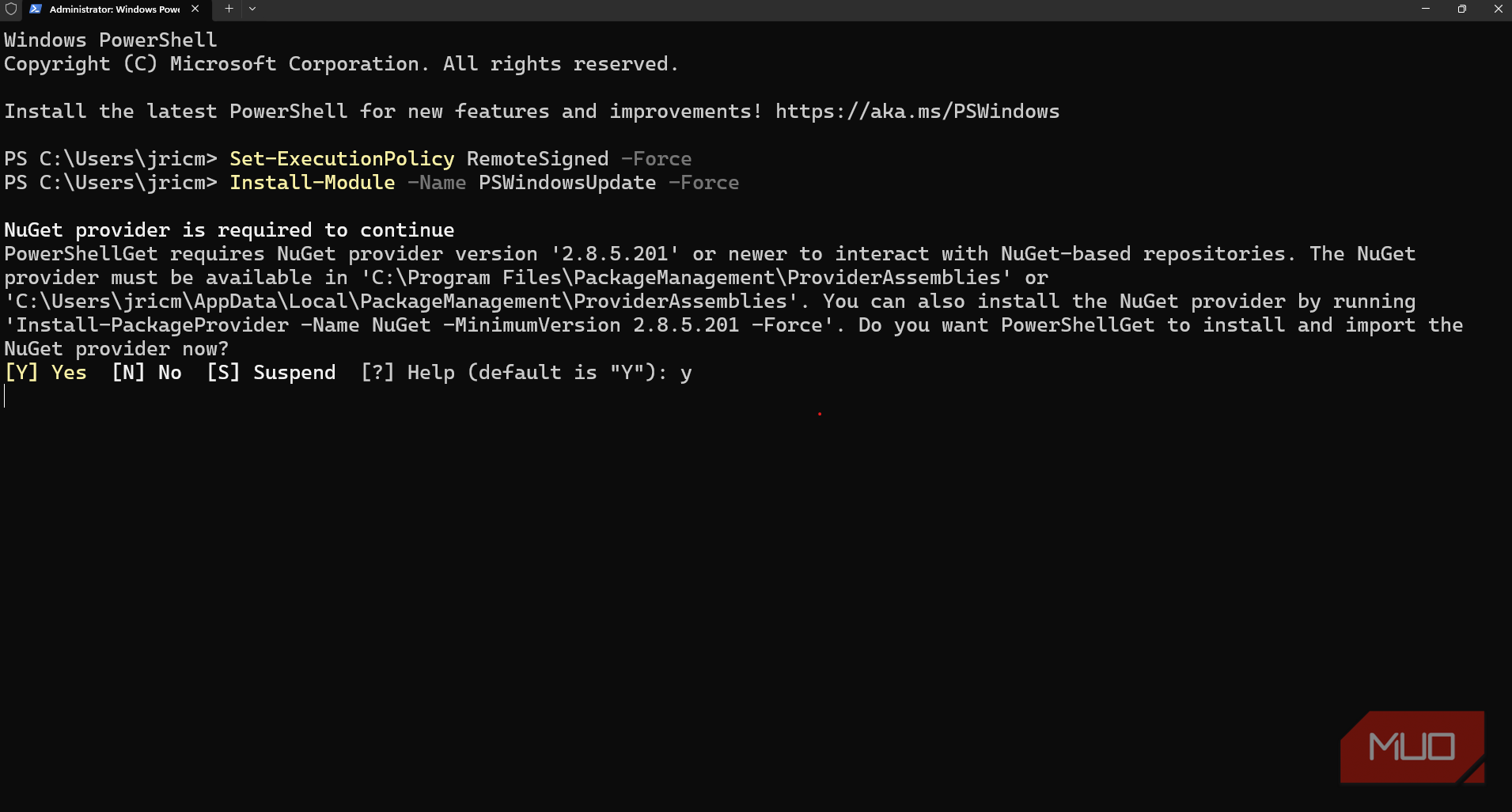Click the blinking cursor on the empty line
The height and width of the screenshot is (812, 1512).
click(x=5, y=397)
